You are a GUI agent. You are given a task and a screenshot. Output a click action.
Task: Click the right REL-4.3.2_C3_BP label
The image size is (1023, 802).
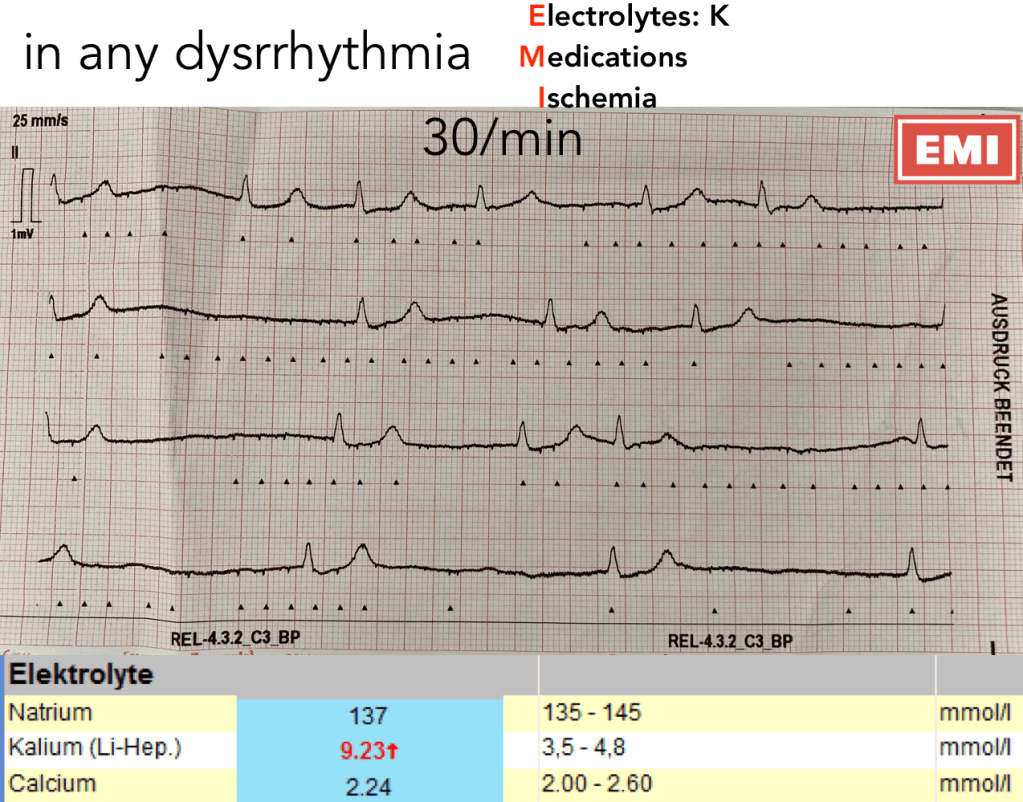[730, 640]
